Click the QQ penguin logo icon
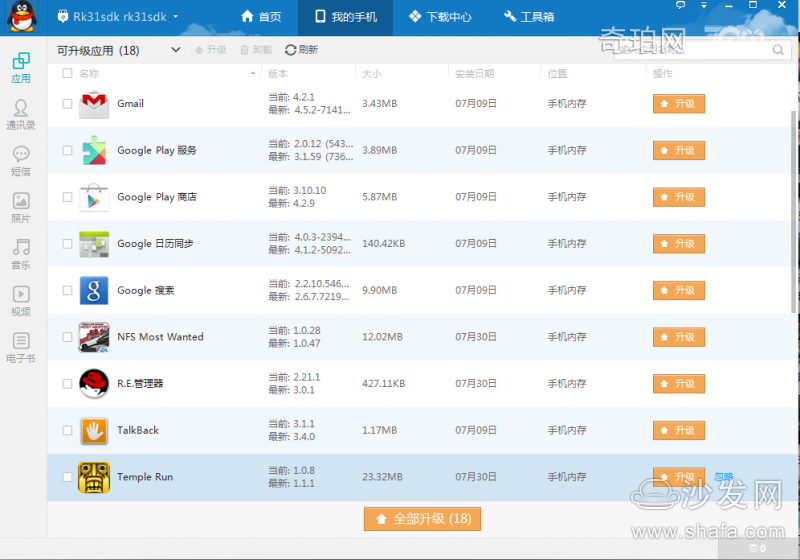 [x=22, y=17]
